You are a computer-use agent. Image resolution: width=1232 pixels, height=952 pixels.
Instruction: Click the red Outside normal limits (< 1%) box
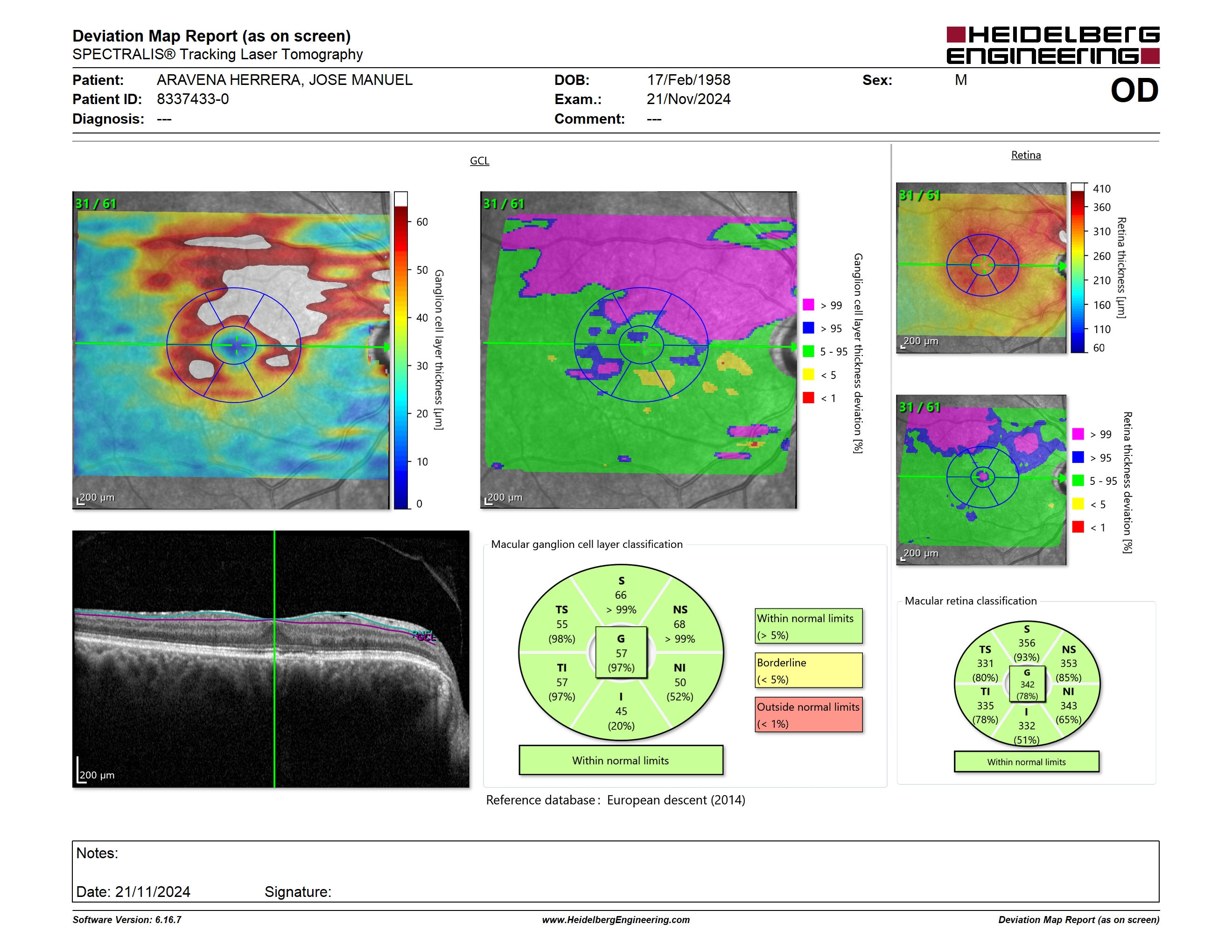point(808,714)
